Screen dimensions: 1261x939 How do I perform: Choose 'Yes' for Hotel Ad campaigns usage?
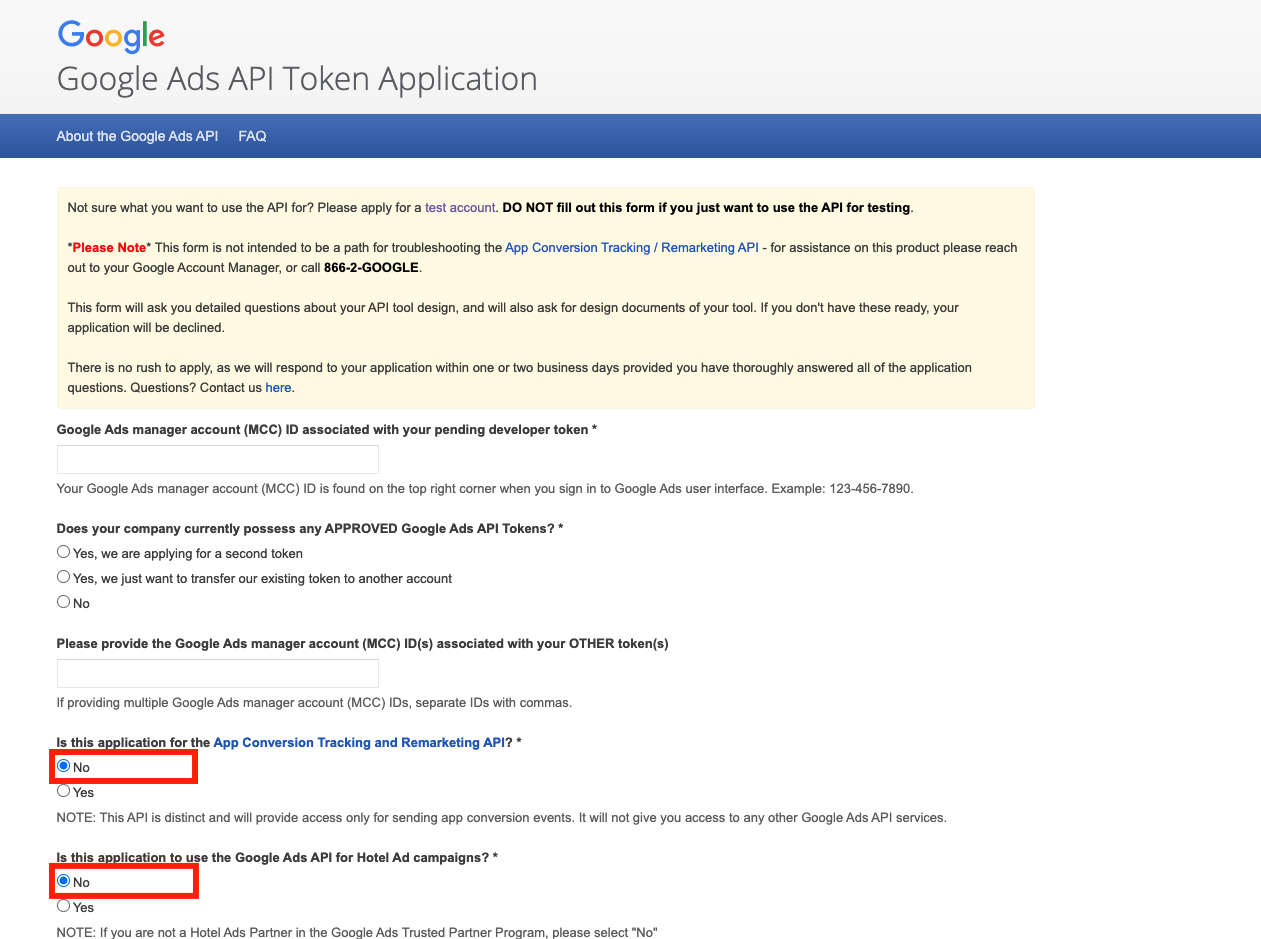[63, 905]
